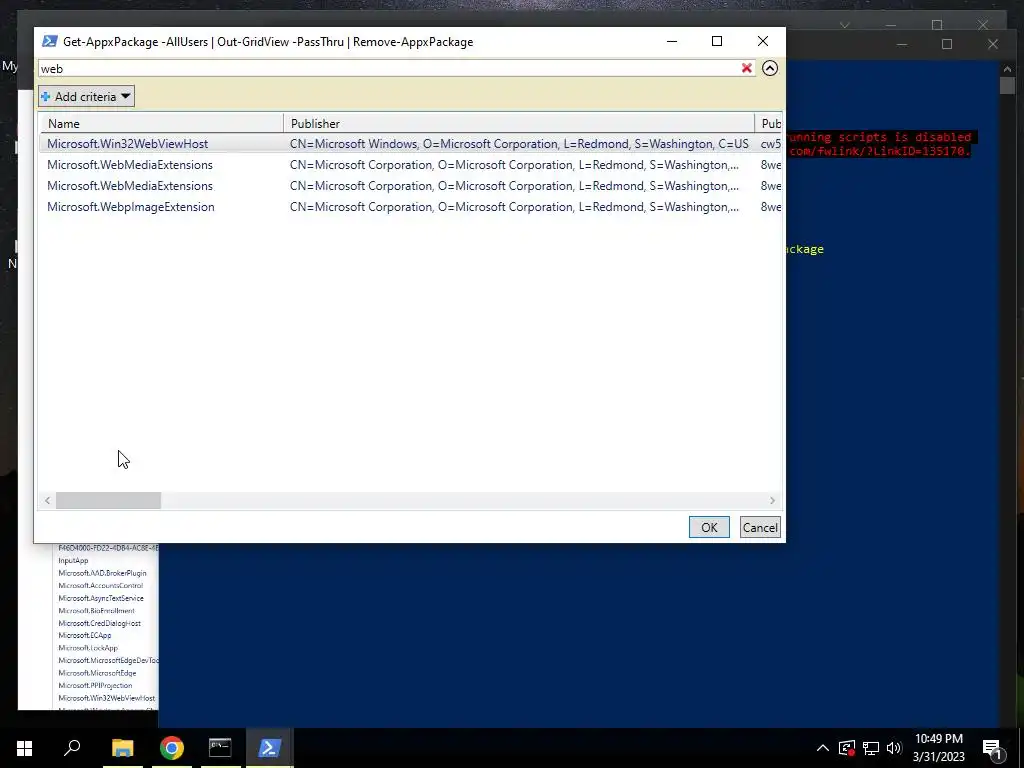Open the Action Center notifications icon
Image resolution: width=1024 pixels, height=768 pixels.
click(x=993, y=748)
